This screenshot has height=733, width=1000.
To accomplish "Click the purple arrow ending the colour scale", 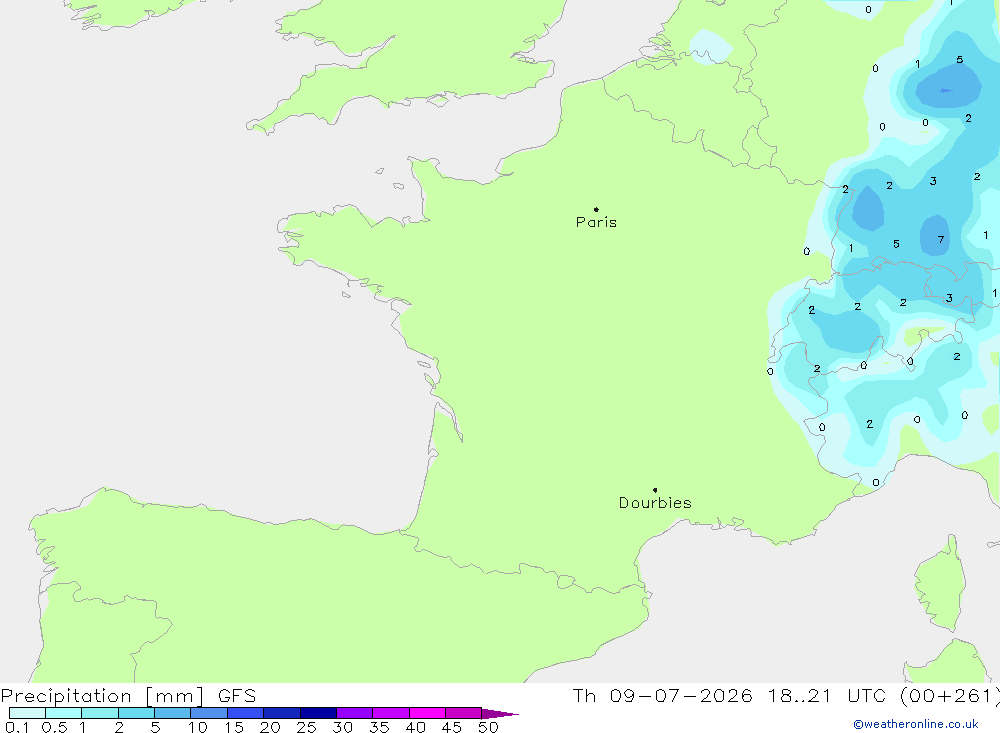I will (x=499, y=713).
